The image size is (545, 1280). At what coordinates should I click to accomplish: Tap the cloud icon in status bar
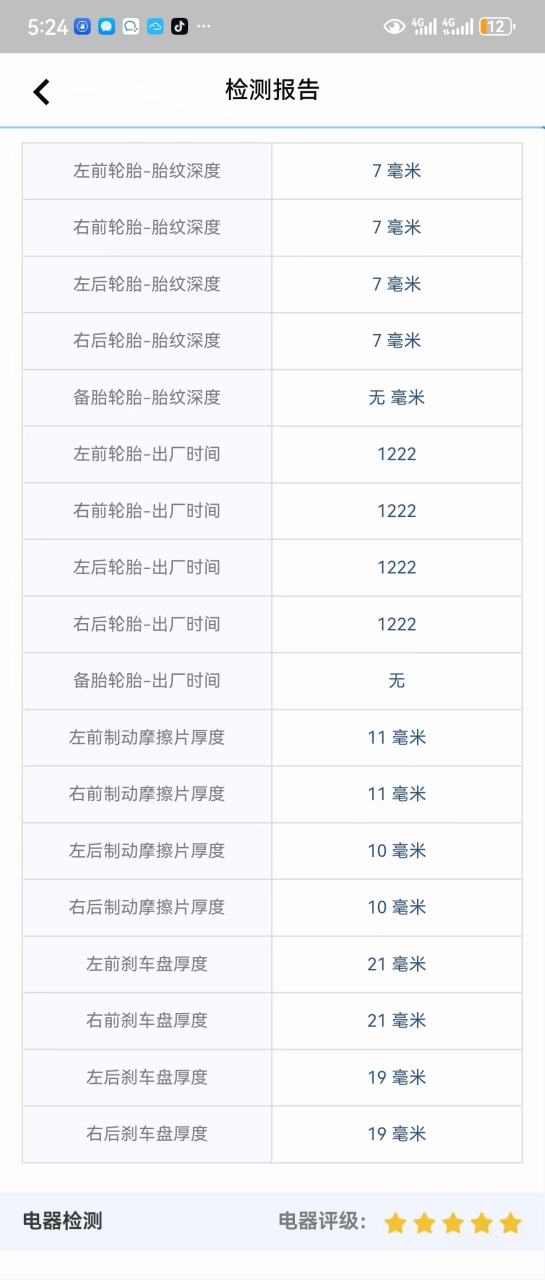coord(155,27)
